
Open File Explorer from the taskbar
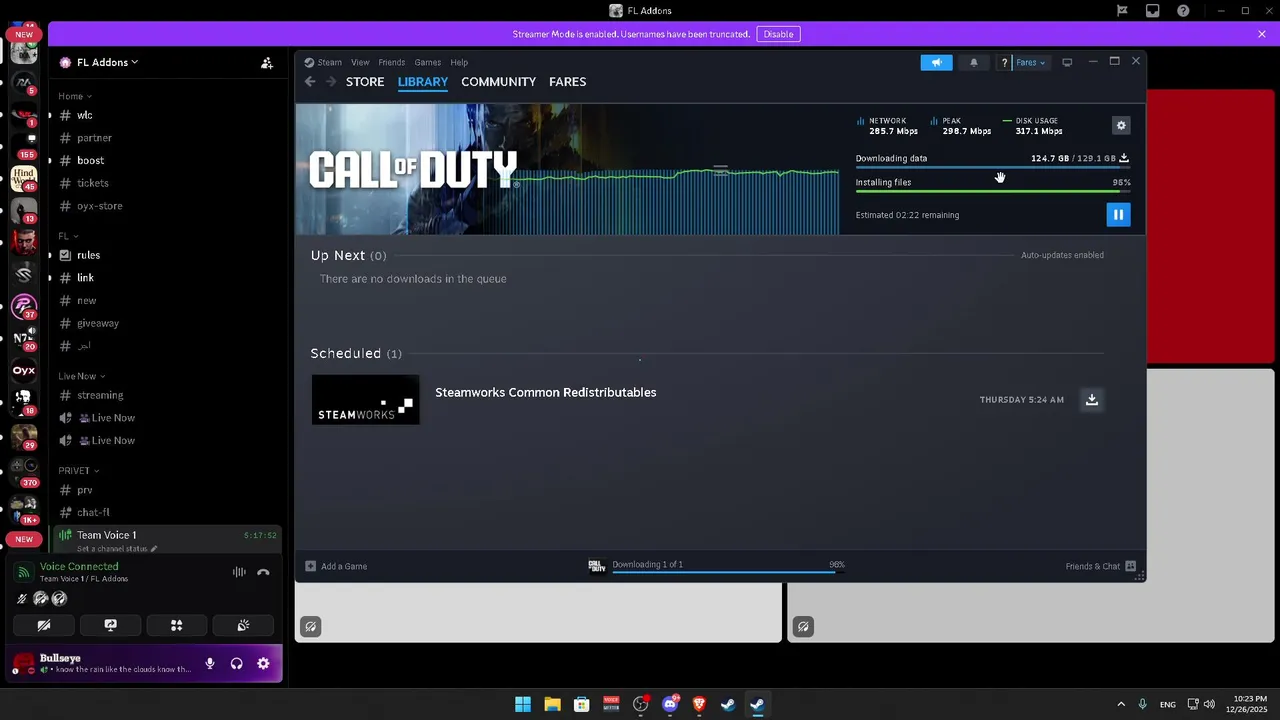coord(552,704)
